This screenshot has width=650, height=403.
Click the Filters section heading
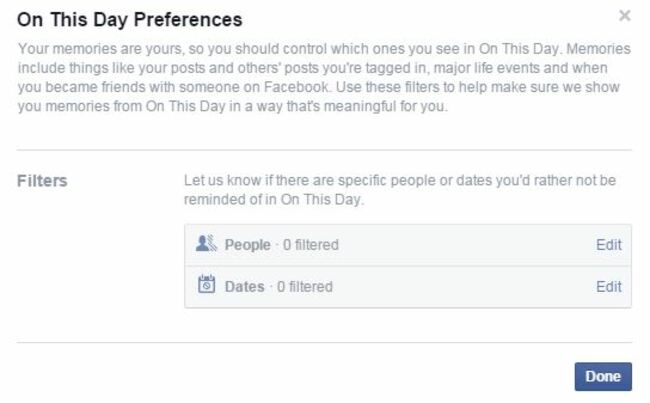tap(42, 181)
